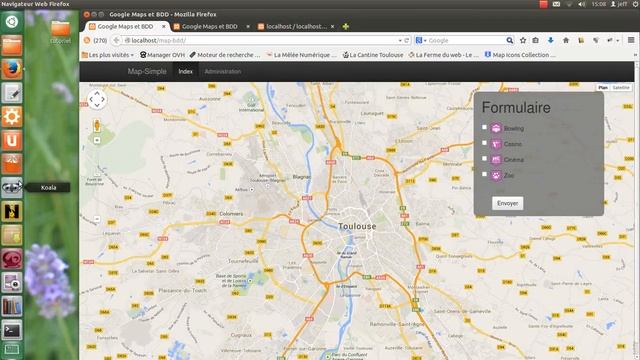The height and width of the screenshot is (360, 640).
Task: Open La Cantine Toulouse bookmark
Action: click(373, 55)
